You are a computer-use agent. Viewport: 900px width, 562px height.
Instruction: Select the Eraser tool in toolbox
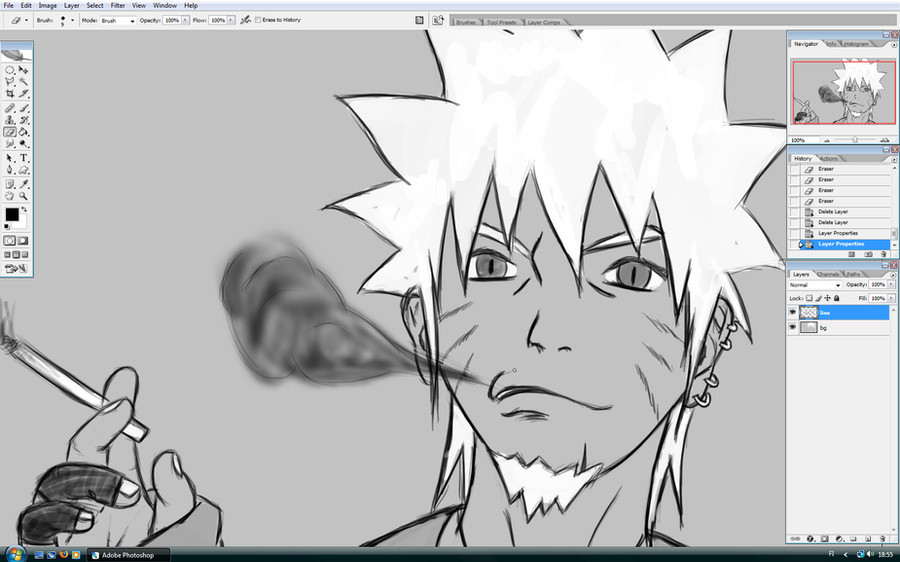(x=10, y=132)
